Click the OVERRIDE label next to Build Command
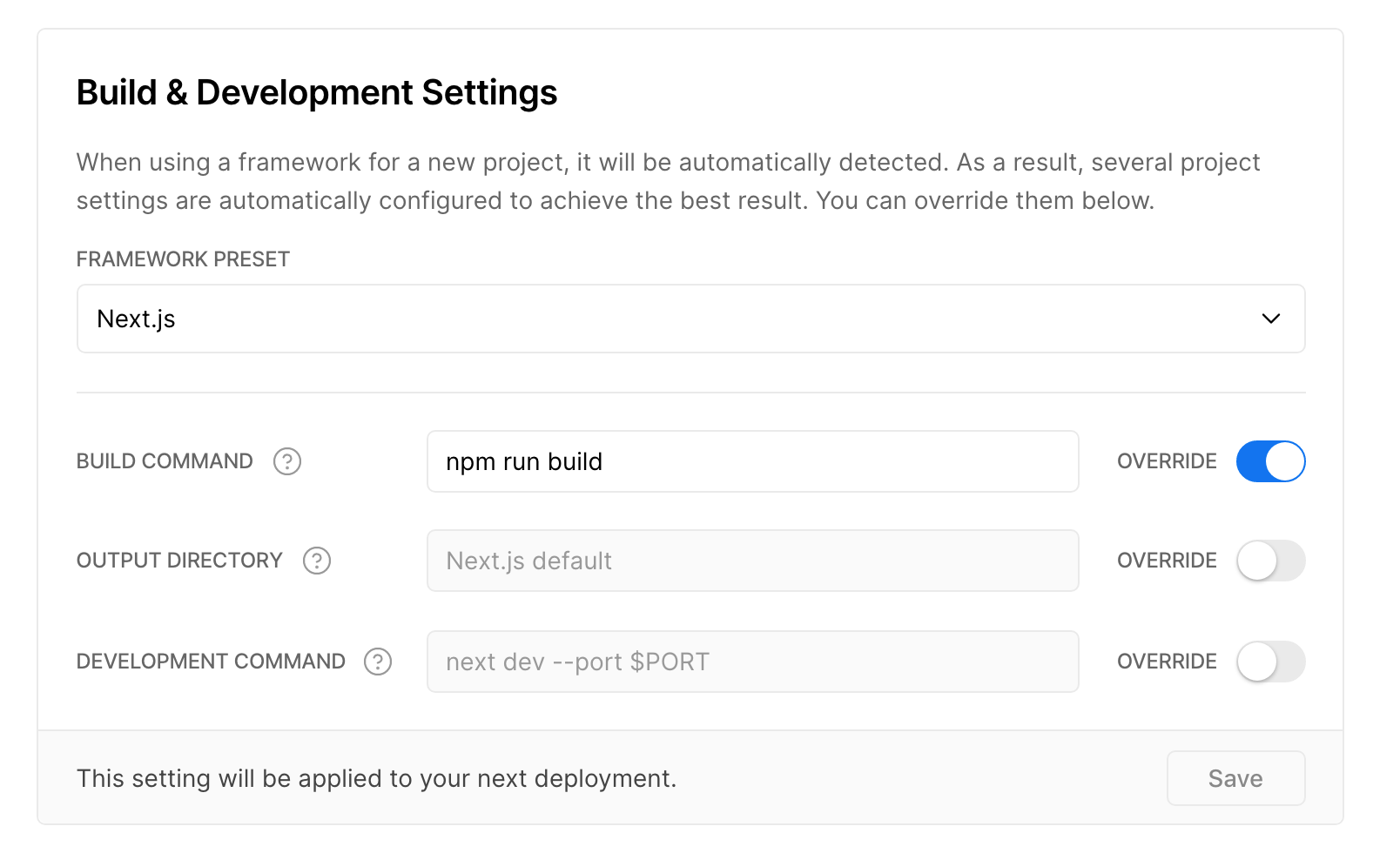Image resolution: width=1400 pixels, height=860 pixels. (x=1166, y=461)
